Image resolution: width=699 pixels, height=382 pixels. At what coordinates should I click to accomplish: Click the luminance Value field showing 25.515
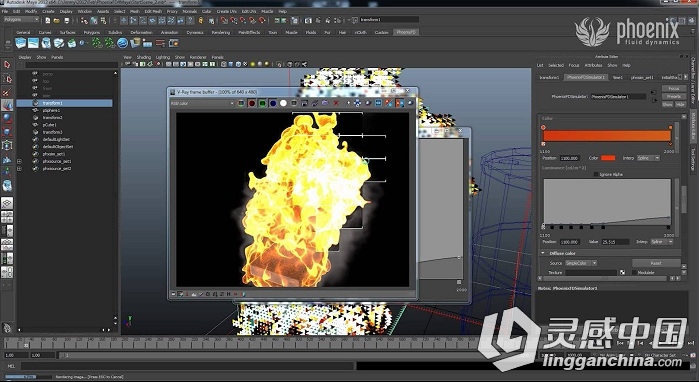coord(615,242)
